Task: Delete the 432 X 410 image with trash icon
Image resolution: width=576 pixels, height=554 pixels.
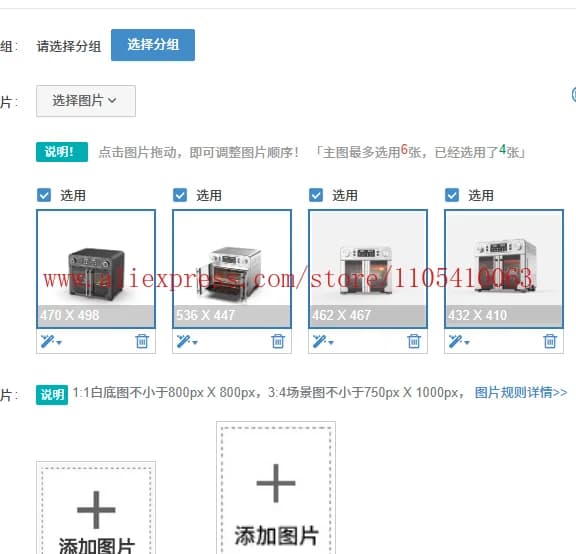Action: [x=550, y=341]
